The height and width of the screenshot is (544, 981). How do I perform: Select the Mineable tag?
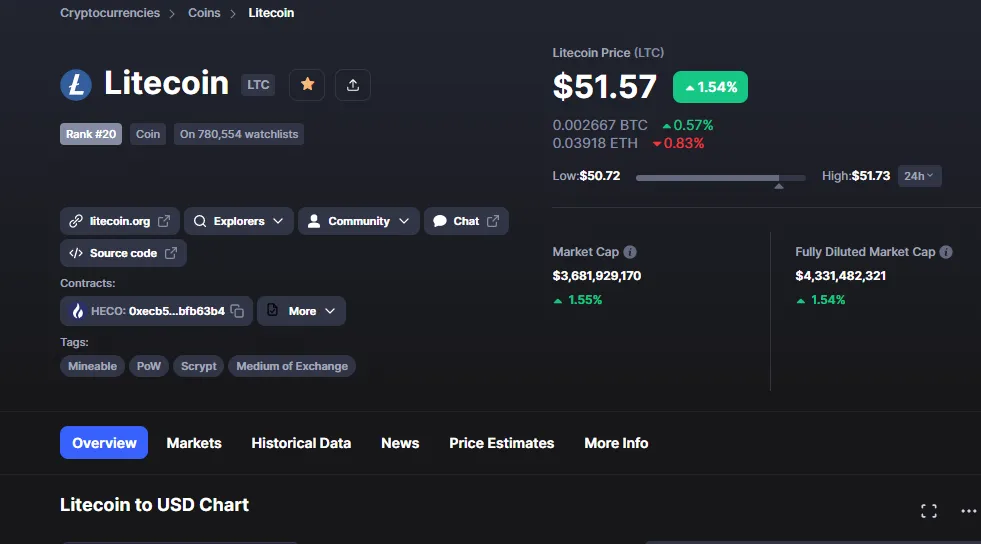point(93,366)
